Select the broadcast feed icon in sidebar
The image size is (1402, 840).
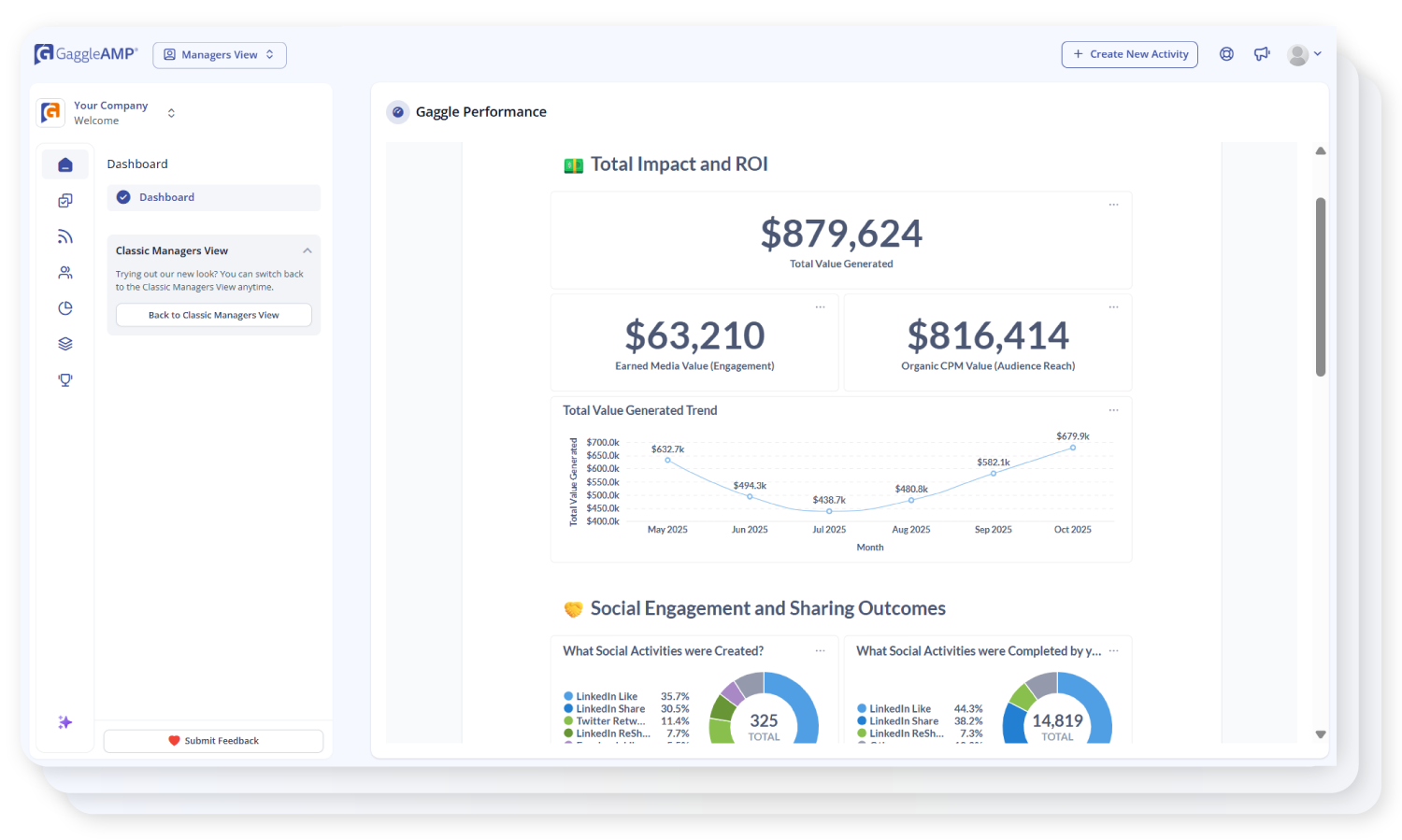pos(64,235)
